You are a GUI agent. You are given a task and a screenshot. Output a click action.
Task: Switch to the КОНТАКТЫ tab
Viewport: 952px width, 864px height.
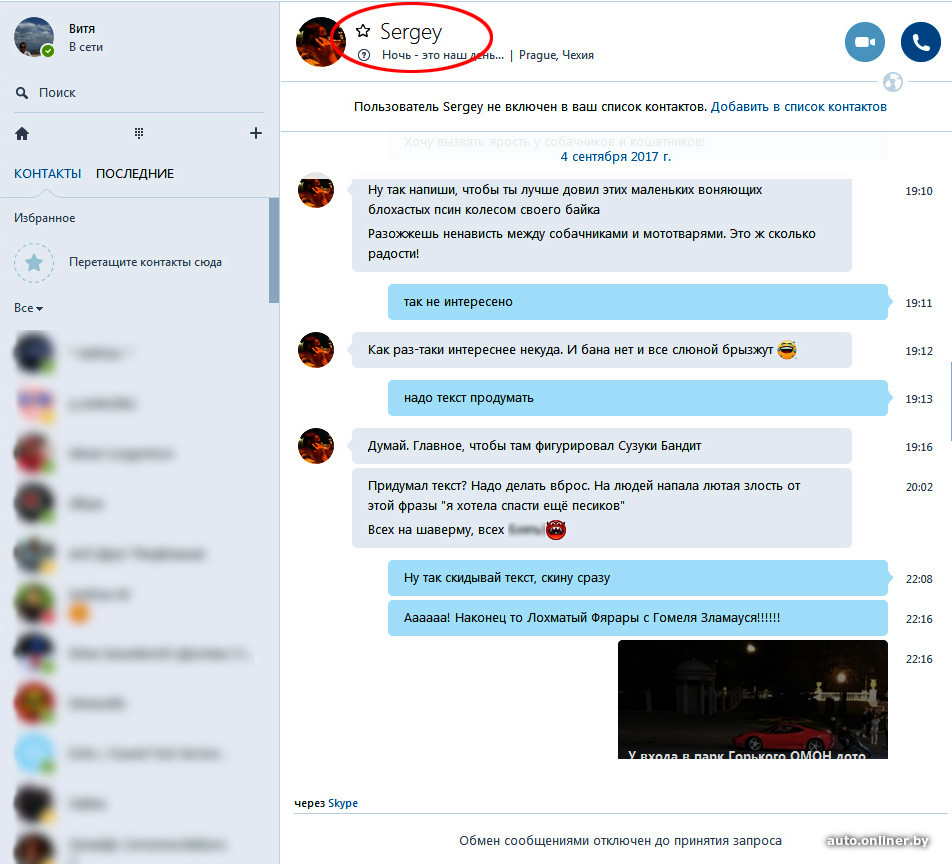[47, 174]
